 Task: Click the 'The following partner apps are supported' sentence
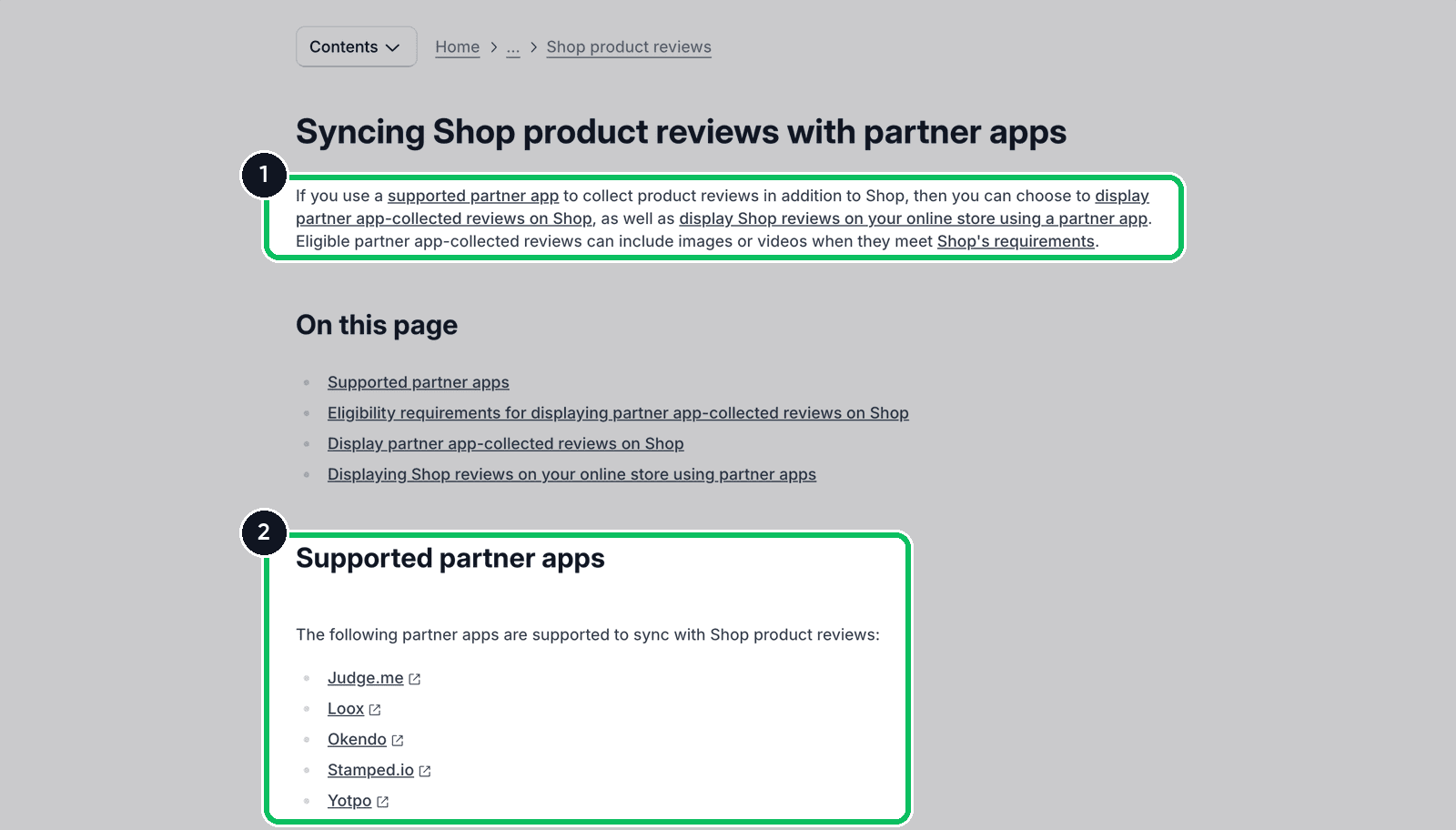tap(588, 634)
